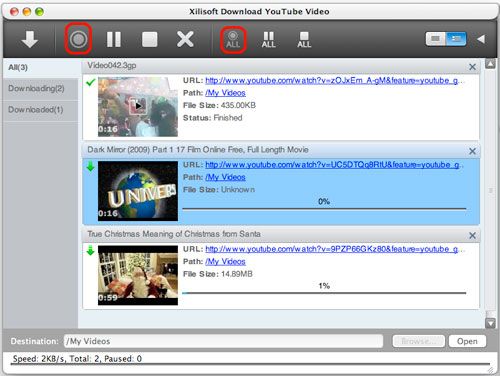Click the scrollbar down arrow
Viewport: 500px width, 376px height.
tap(490, 323)
